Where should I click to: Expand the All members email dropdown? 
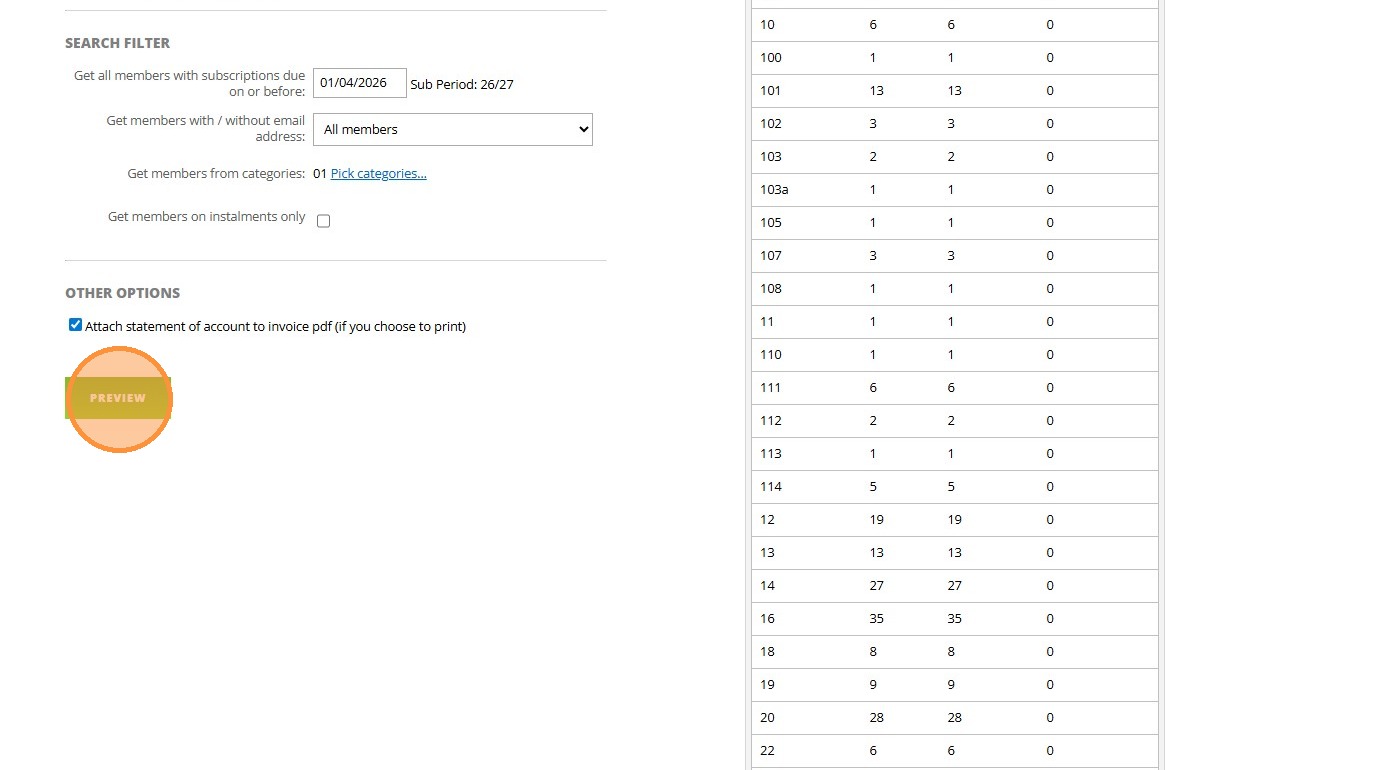click(x=452, y=130)
